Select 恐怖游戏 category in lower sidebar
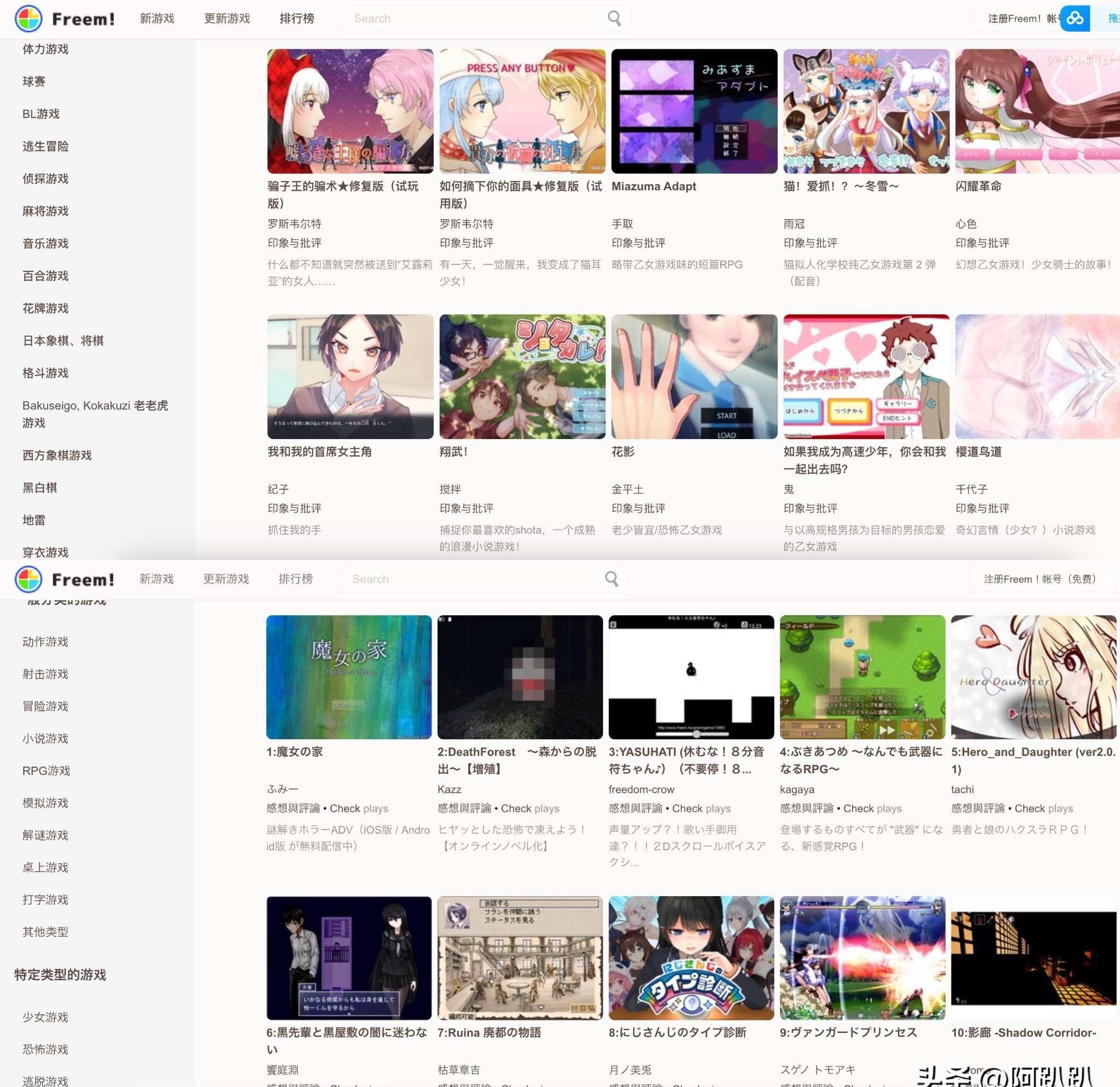The image size is (1120, 1087). tap(45, 1049)
